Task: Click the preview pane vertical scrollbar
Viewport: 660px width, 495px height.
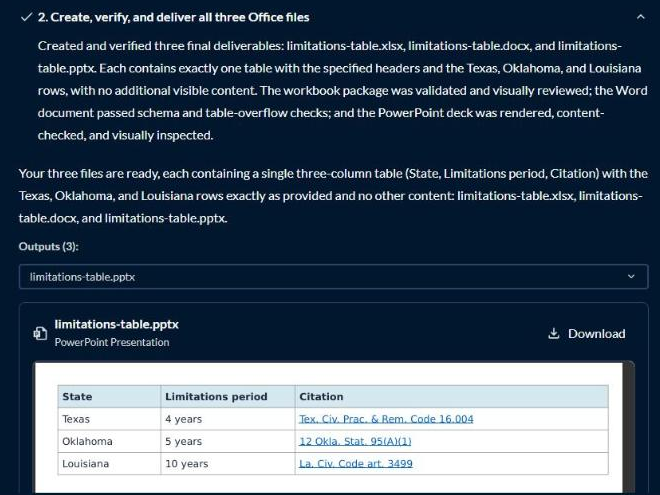Action: click(628, 427)
